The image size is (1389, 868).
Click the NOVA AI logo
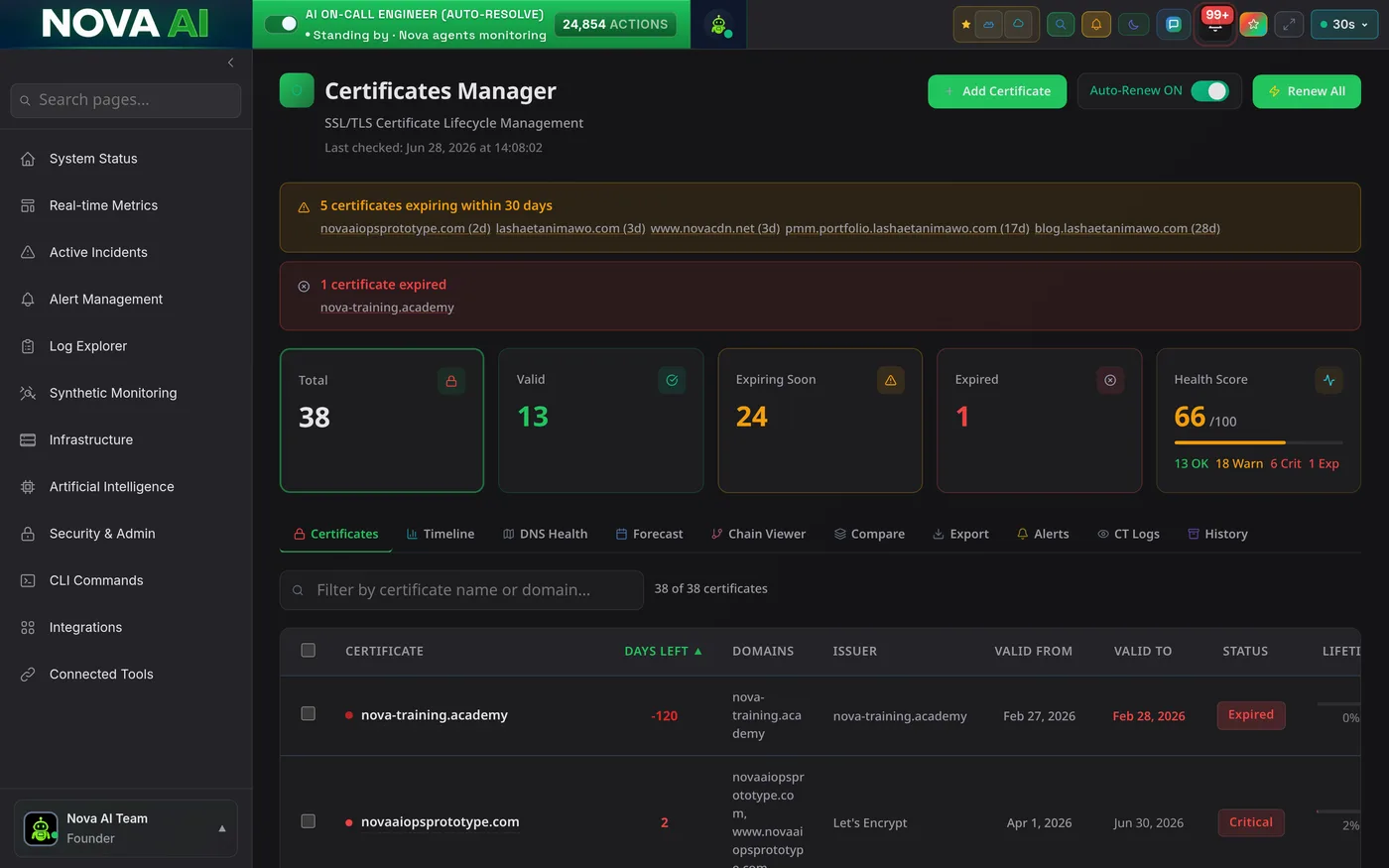pyautogui.click(x=126, y=24)
